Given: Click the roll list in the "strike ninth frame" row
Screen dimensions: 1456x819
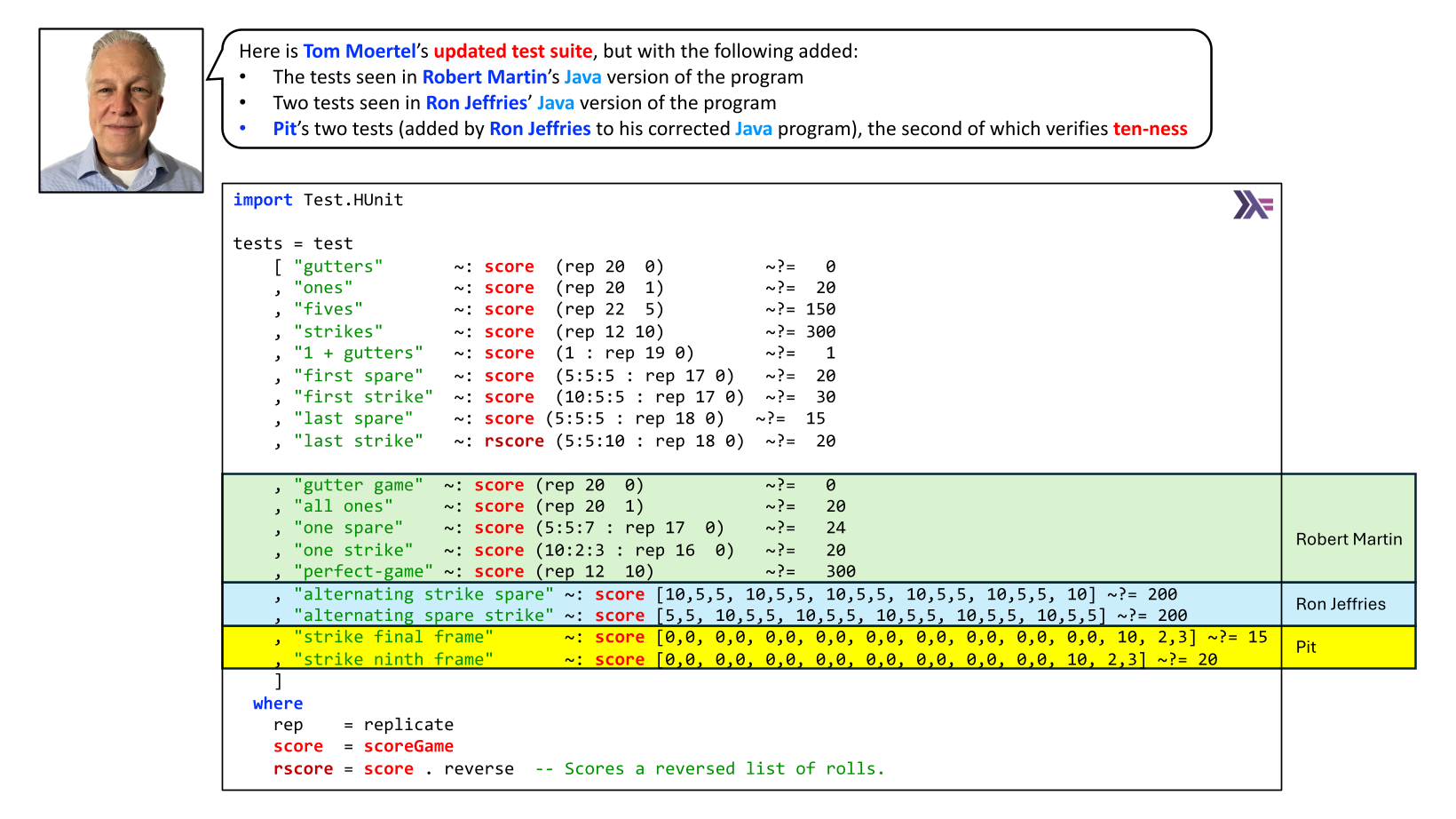Looking at the screenshot, I should click(x=901, y=659).
